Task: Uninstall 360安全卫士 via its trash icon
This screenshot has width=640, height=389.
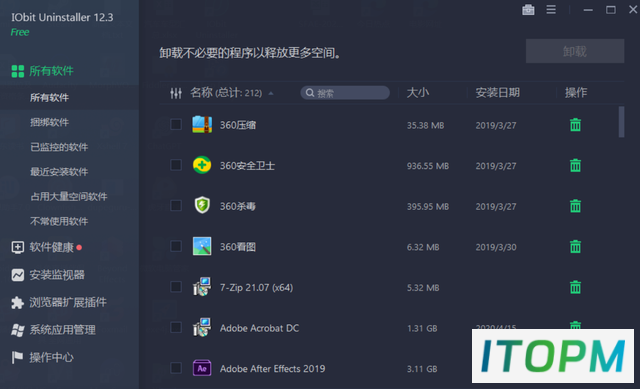Action: click(575, 165)
